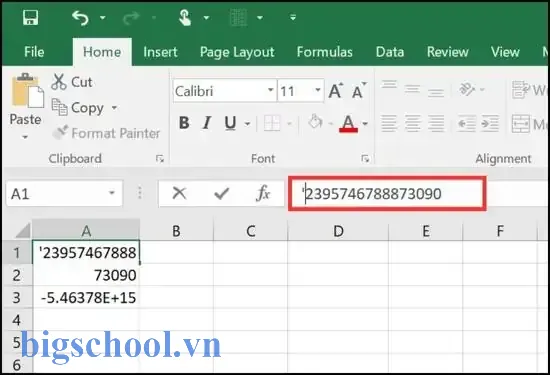Click the Copy button
The image size is (550, 375).
[78, 108]
